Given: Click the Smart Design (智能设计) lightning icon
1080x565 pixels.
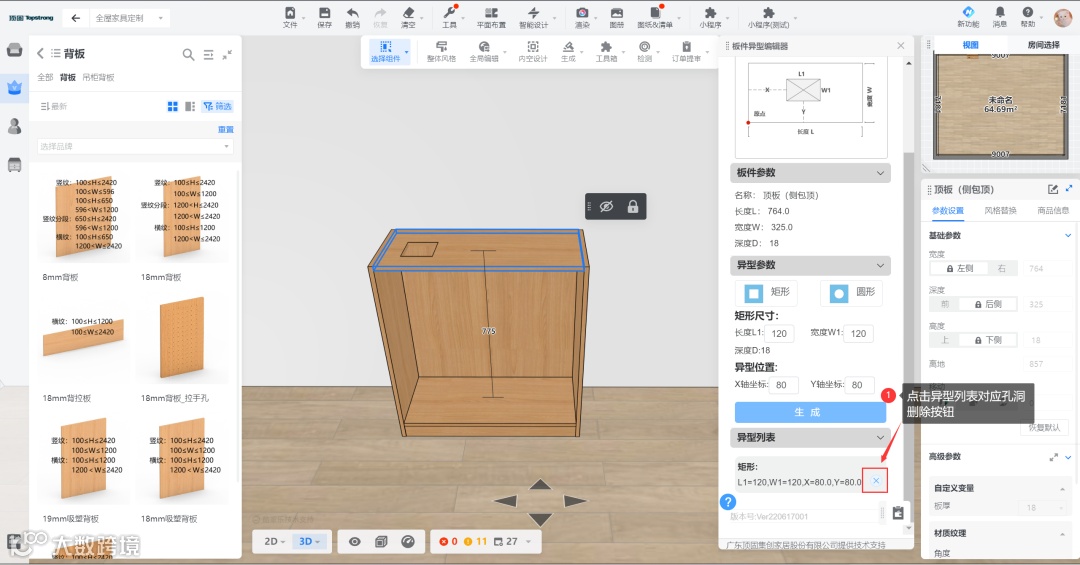Looking at the screenshot, I should [533, 14].
